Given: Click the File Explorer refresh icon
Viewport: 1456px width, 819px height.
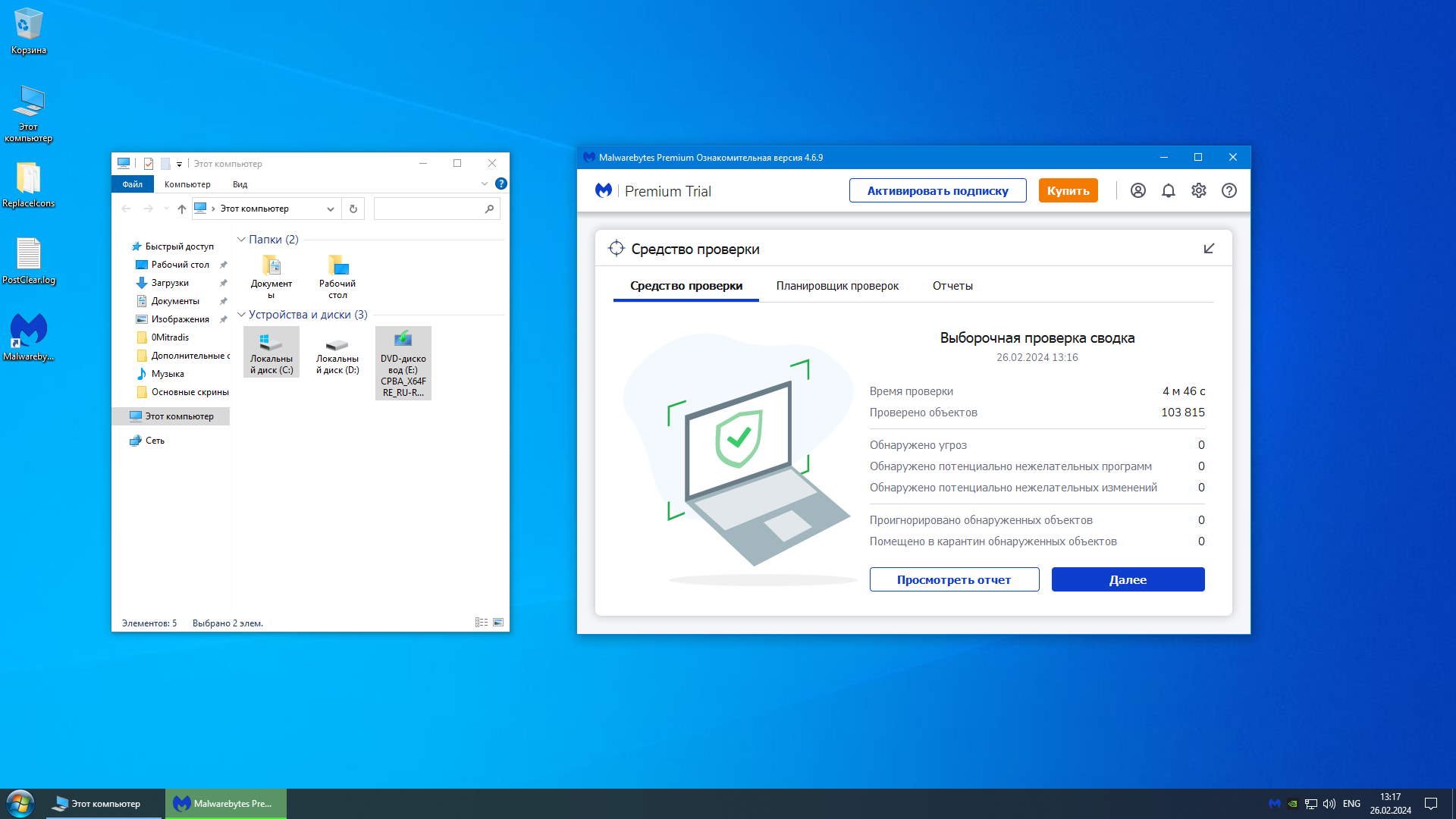Looking at the screenshot, I should (x=353, y=209).
